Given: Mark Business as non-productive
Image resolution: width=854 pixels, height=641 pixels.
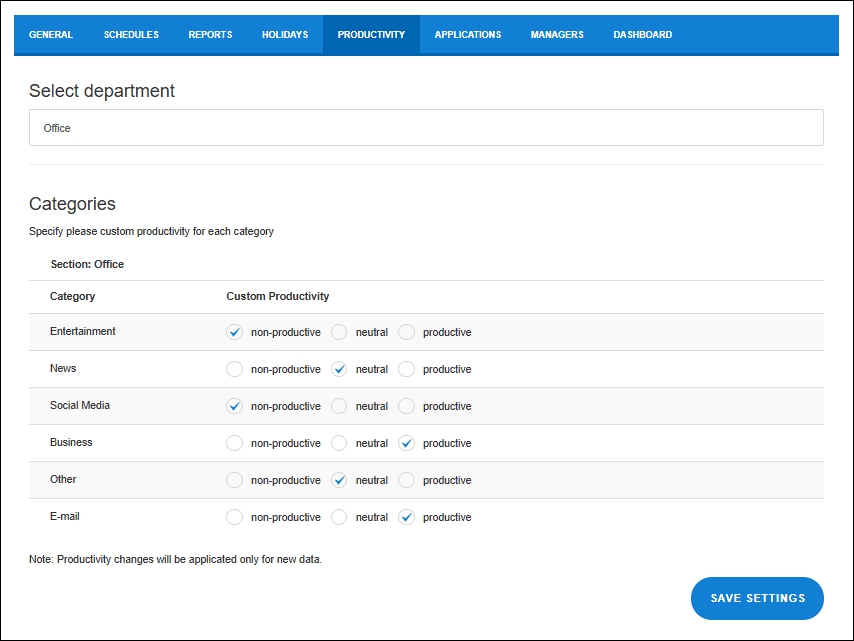Looking at the screenshot, I should (x=234, y=443).
